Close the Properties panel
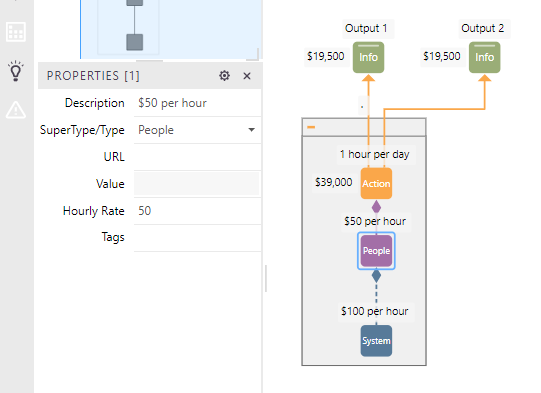 [x=247, y=76]
